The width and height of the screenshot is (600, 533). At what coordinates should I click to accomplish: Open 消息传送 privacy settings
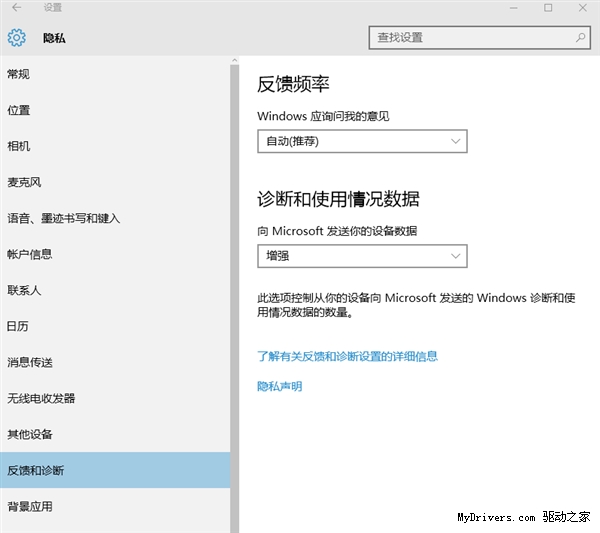[30, 362]
